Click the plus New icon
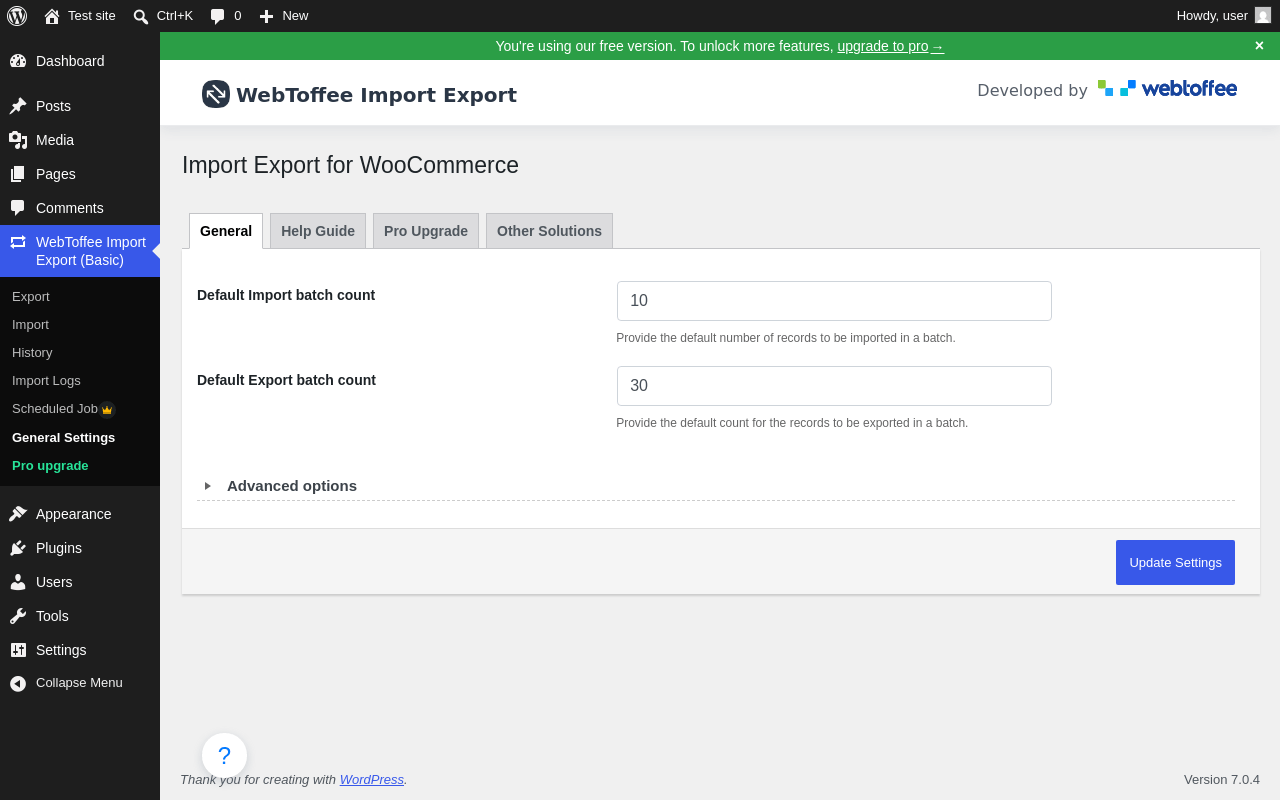 (x=266, y=16)
